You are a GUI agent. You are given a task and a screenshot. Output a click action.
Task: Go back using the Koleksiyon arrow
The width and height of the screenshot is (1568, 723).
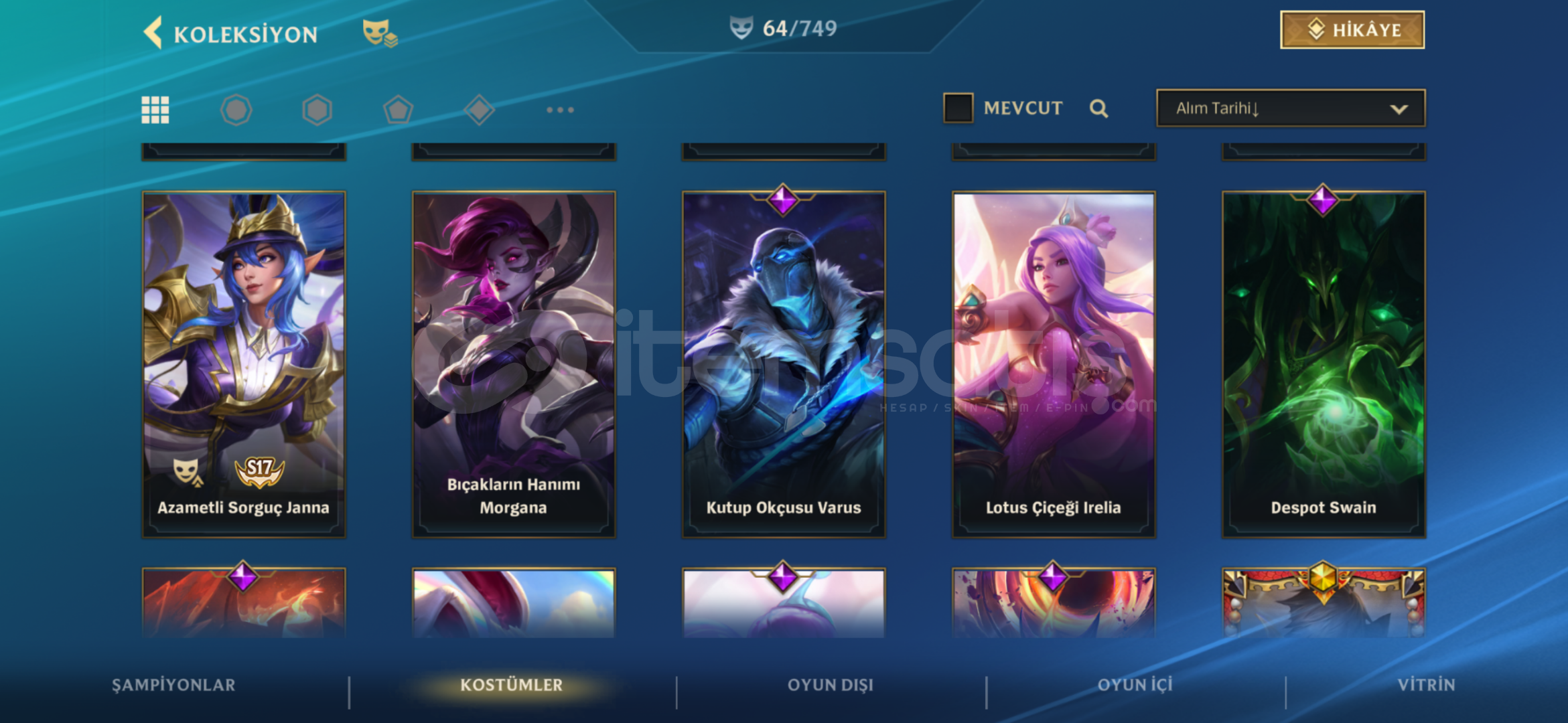(153, 33)
